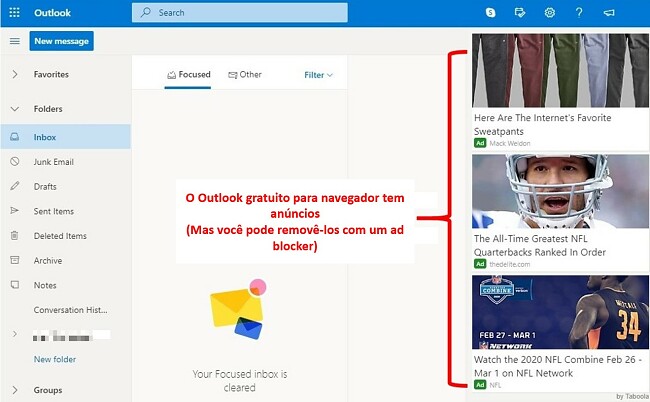Open Help question mark icon
650x402 pixels.
(x=579, y=13)
